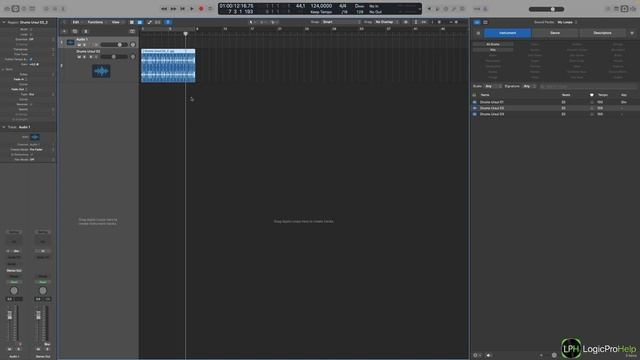Open the View menu in tracks area

click(116, 22)
